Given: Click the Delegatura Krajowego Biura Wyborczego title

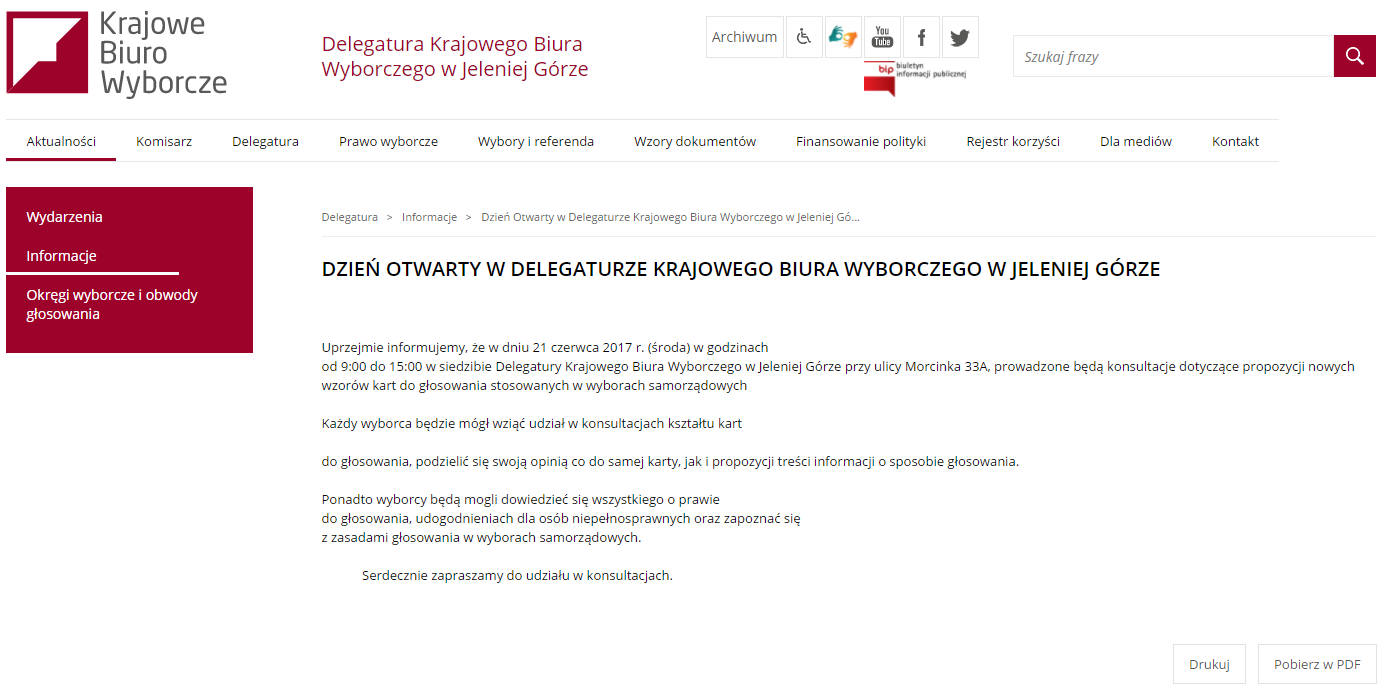Looking at the screenshot, I should pyautogui.click(x=455, y=57).
